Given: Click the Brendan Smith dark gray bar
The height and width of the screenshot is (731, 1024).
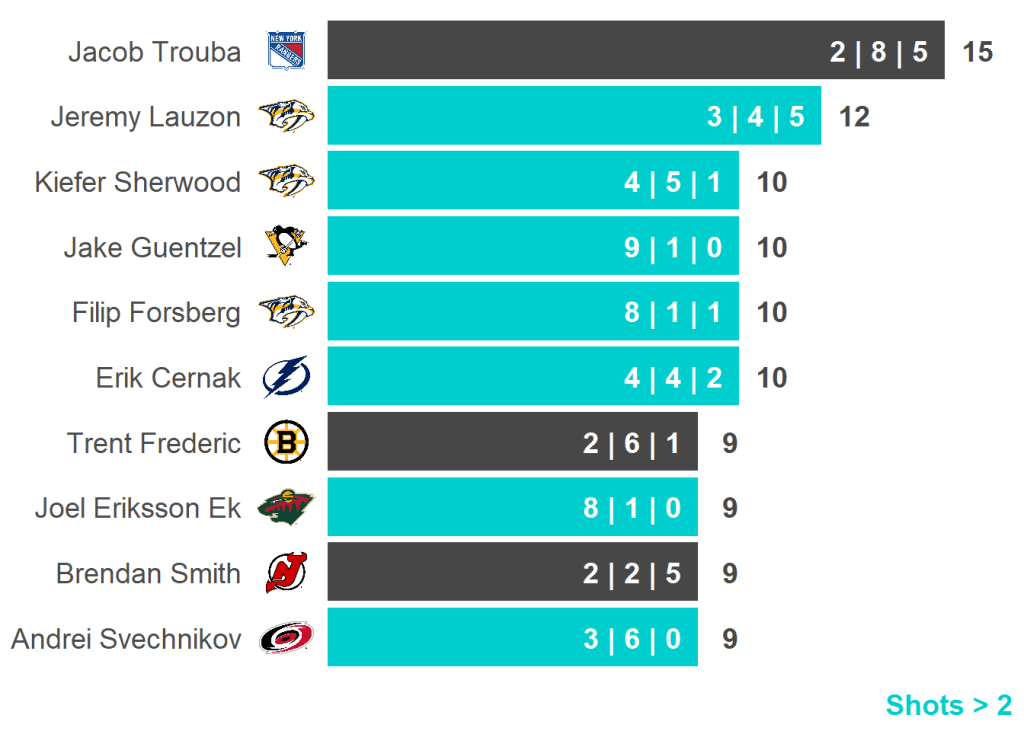Looking at the screenshot, I should (450, 573).
